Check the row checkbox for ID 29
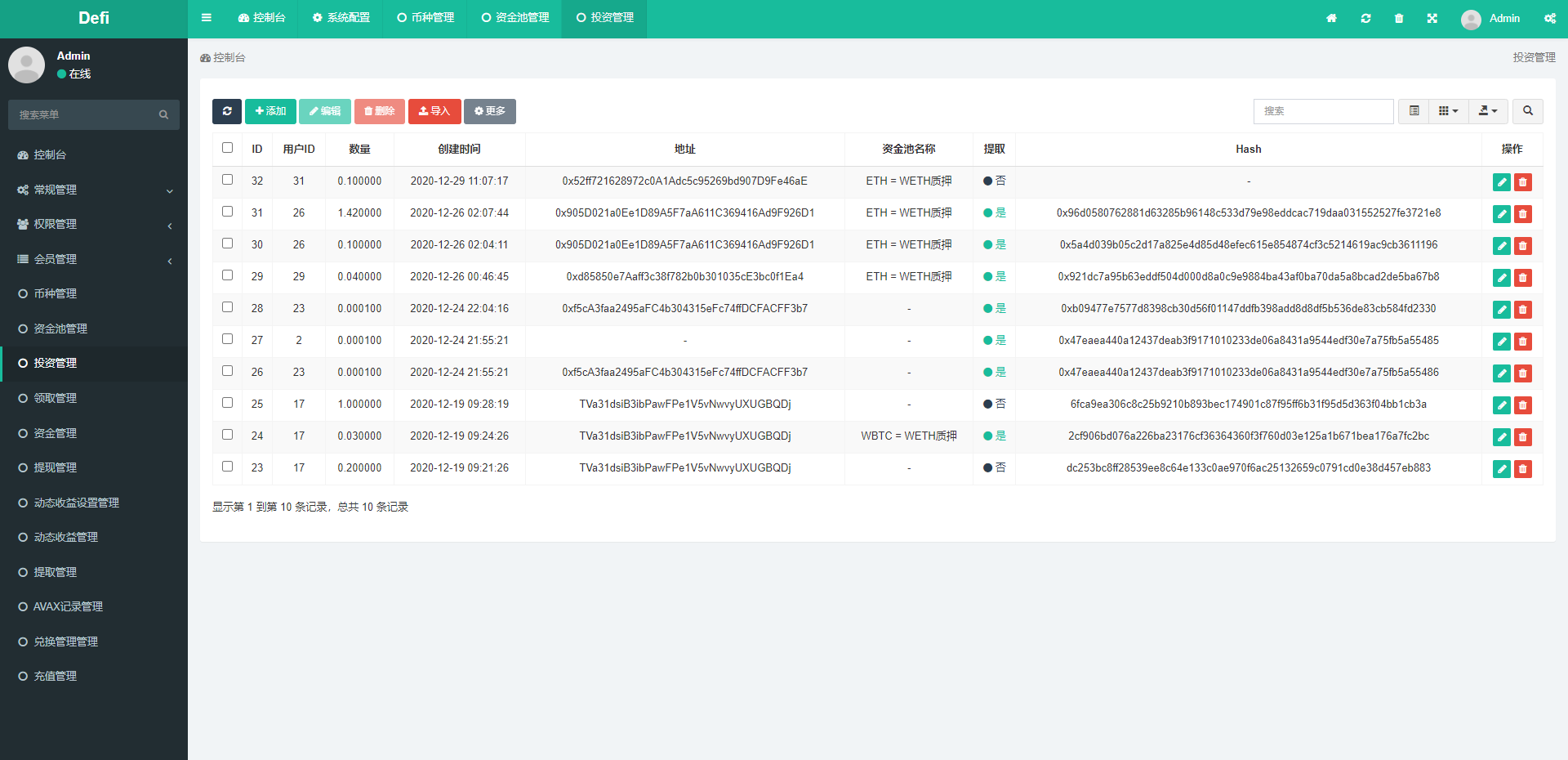The image size is (1568, 760). [x=227, y=275]
